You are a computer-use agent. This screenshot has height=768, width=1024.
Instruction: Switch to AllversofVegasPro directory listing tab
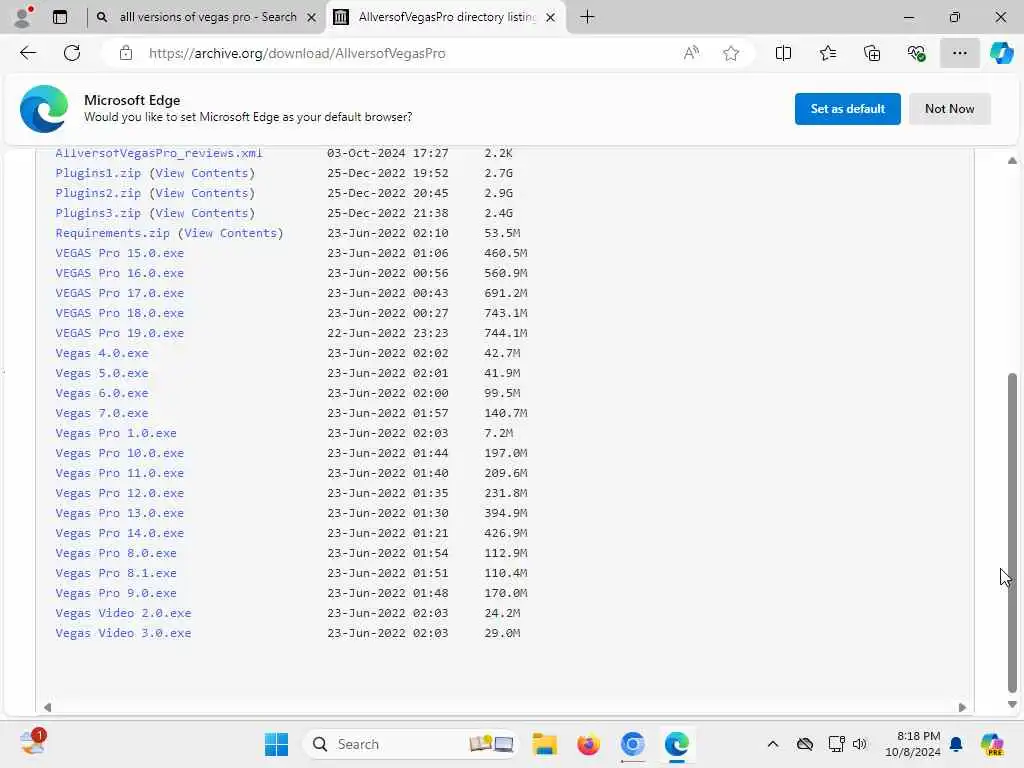click(447, 17)
